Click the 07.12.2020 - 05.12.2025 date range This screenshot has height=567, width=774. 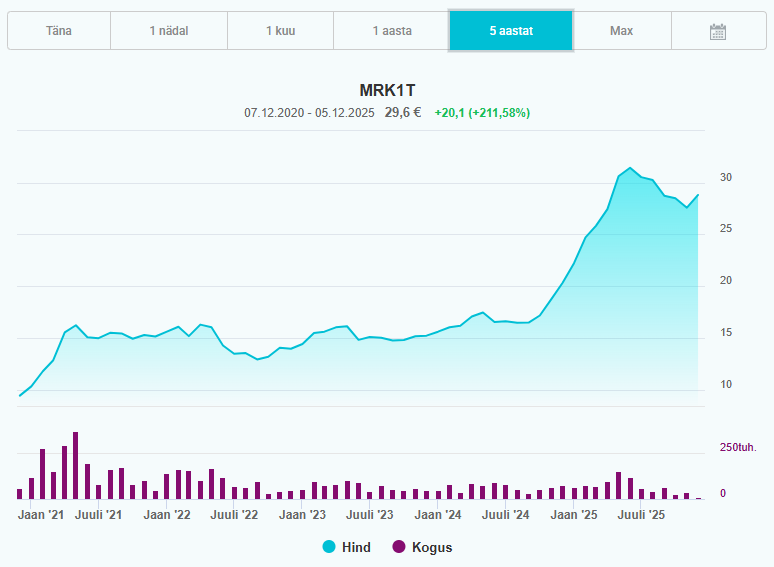tap(309, 113)
